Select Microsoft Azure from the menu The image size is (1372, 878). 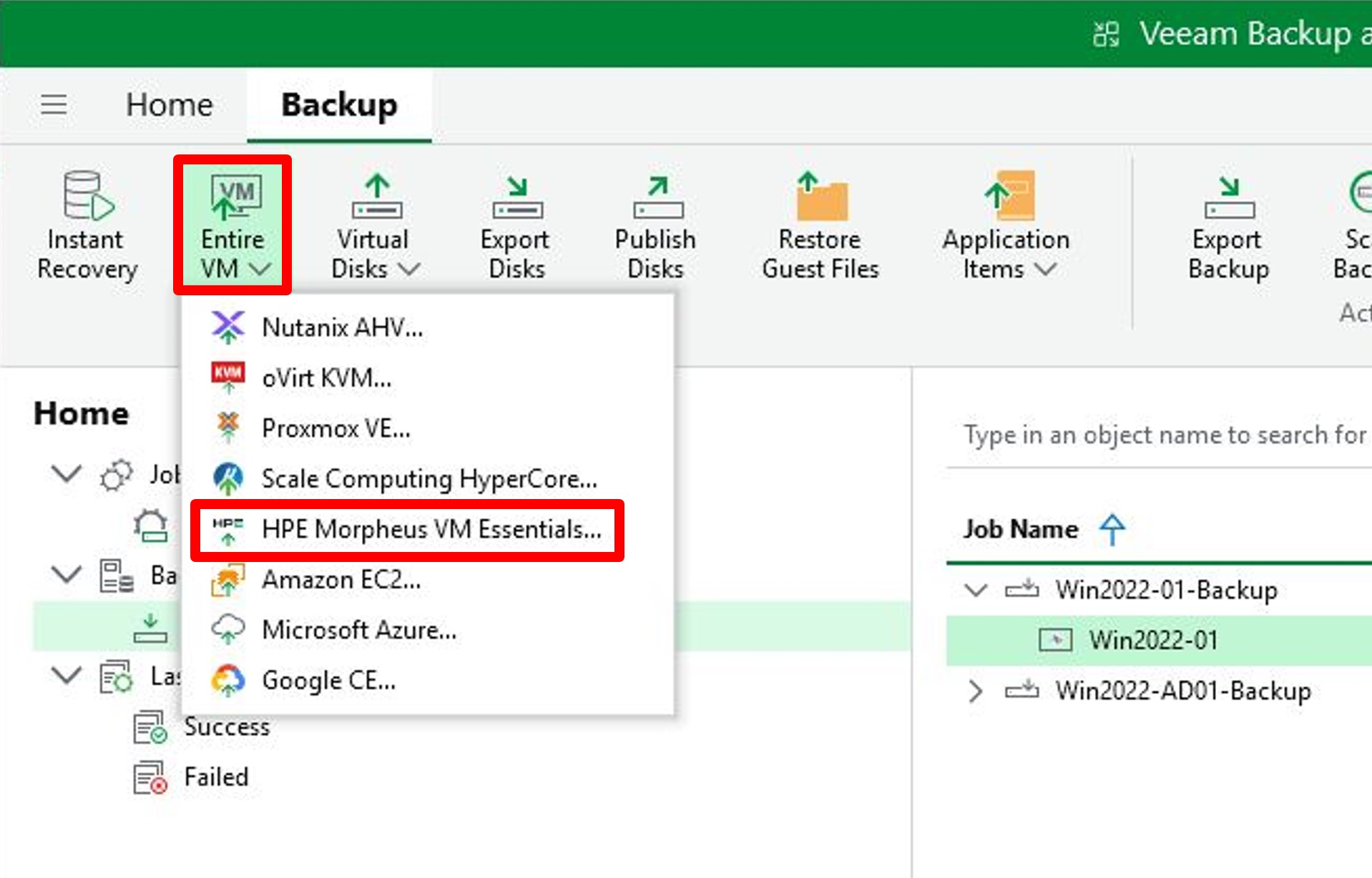pos(428,630)
